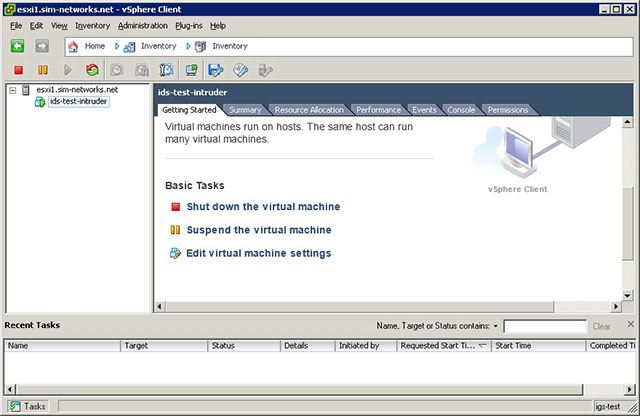Click the Home icon in navigation bar

pos(73,47)
